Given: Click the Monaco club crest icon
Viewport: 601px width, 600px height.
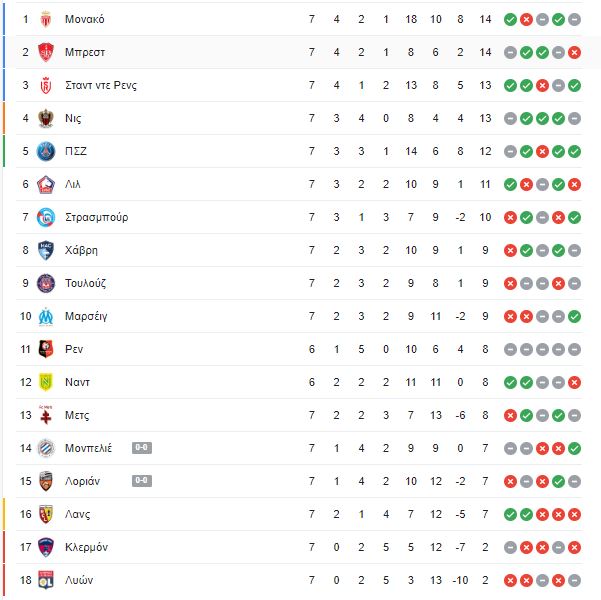Looking at the screenshot, I should pyautogui.click(x=46, y=19).
